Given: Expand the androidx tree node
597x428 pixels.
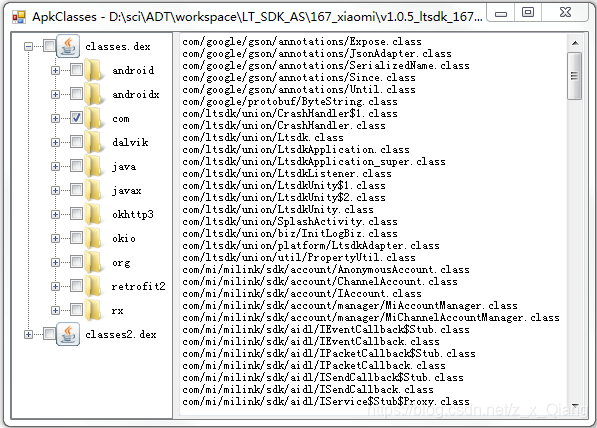Looking at the screenshot, I should (x=55, y=94).
